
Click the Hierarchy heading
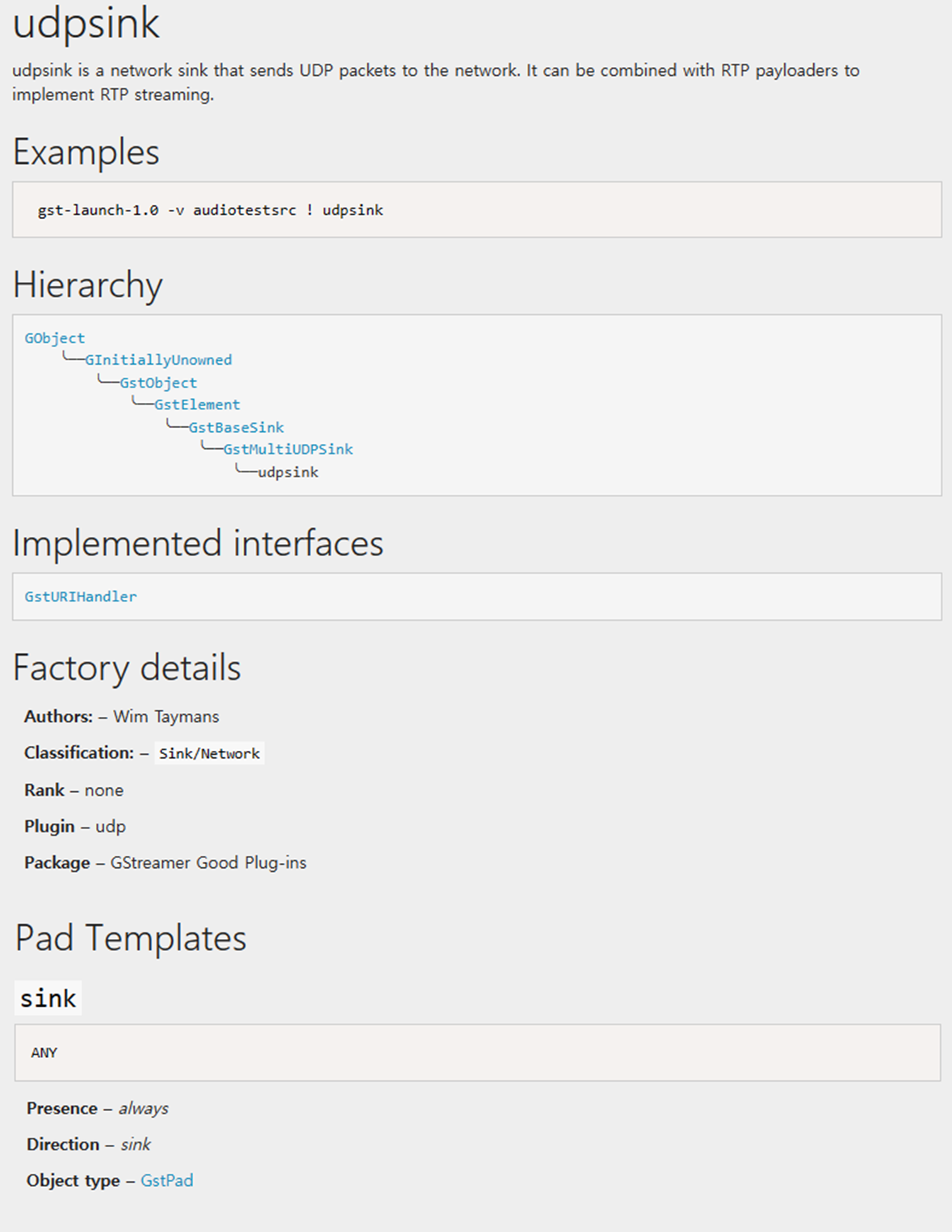[x=88, y=285]
